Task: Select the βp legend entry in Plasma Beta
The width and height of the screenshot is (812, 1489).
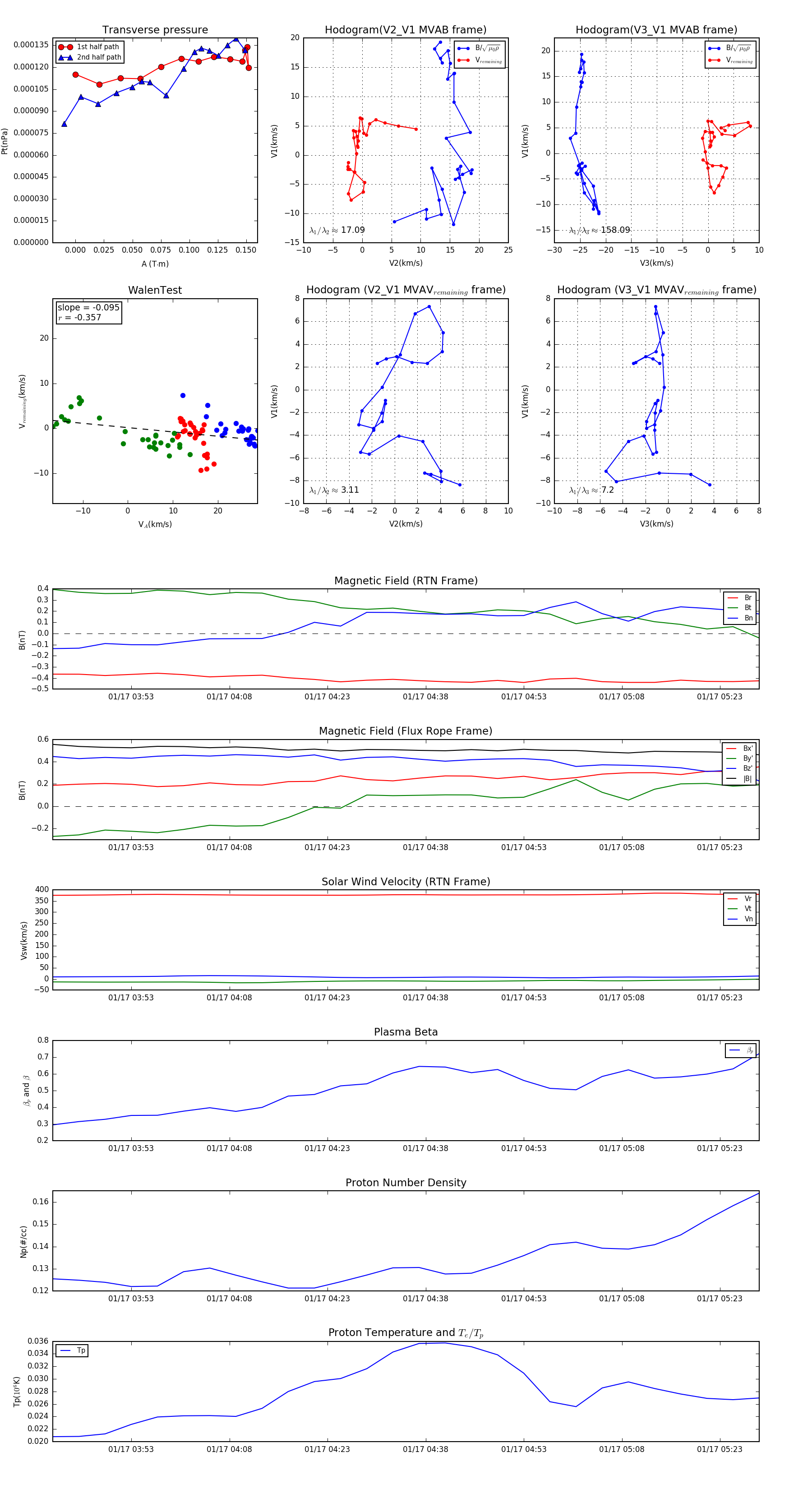Action: [x=742, y=1050]
